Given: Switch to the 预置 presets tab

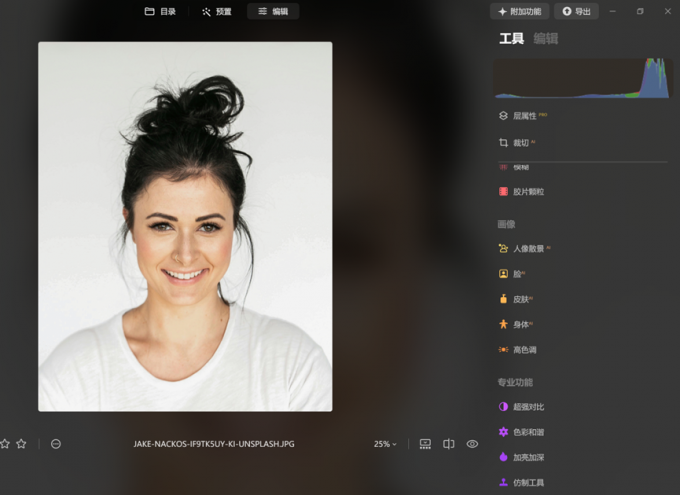Looking at the screenshot, I should click(217, 12).
